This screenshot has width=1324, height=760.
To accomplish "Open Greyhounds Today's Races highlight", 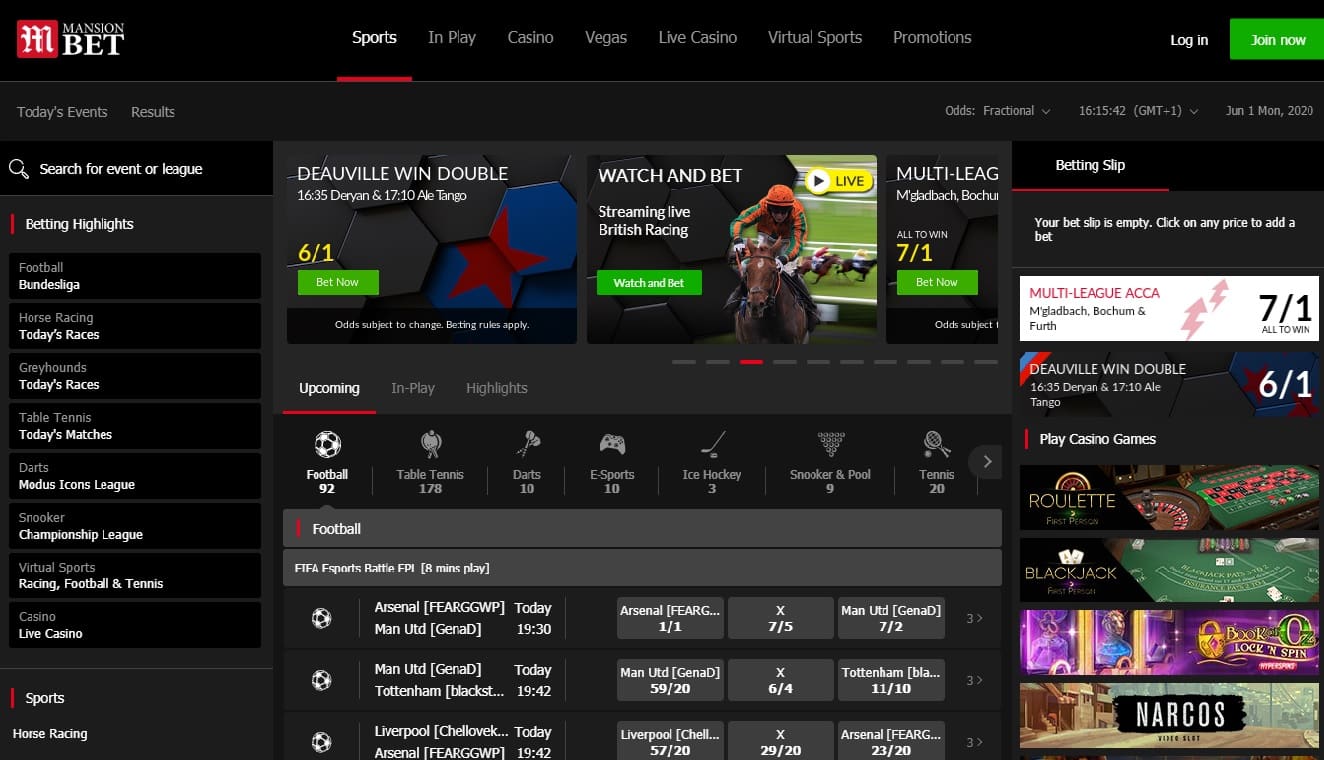I will coord(135,376).
